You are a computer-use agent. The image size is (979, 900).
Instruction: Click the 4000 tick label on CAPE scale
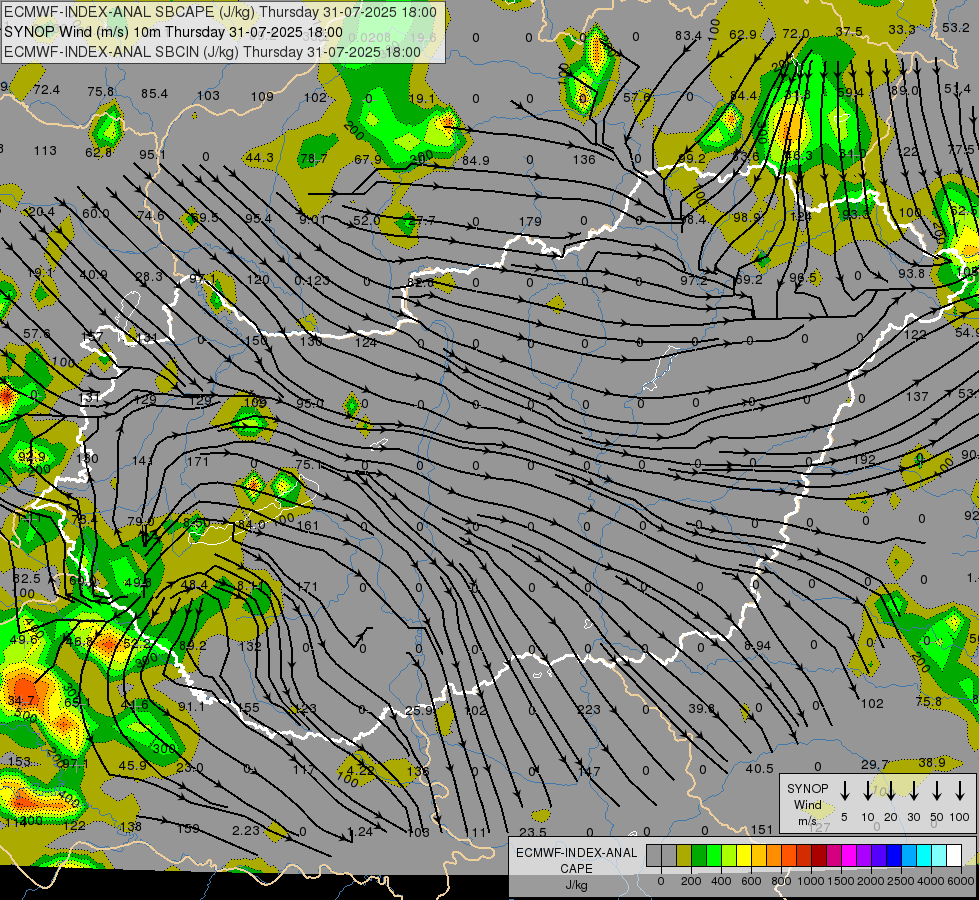pos(931,881)
